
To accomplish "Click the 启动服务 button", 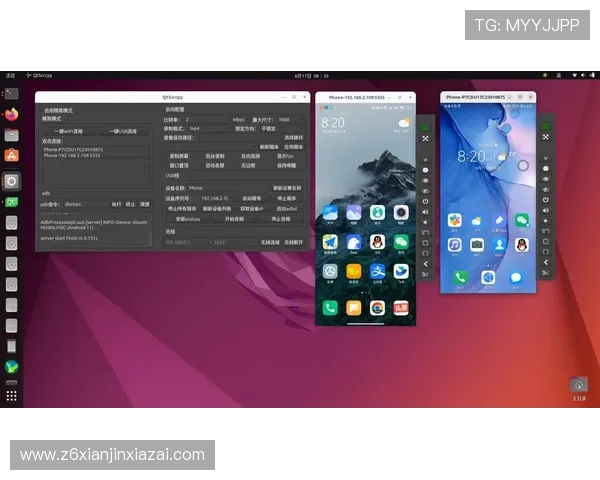I will [253, 198].
